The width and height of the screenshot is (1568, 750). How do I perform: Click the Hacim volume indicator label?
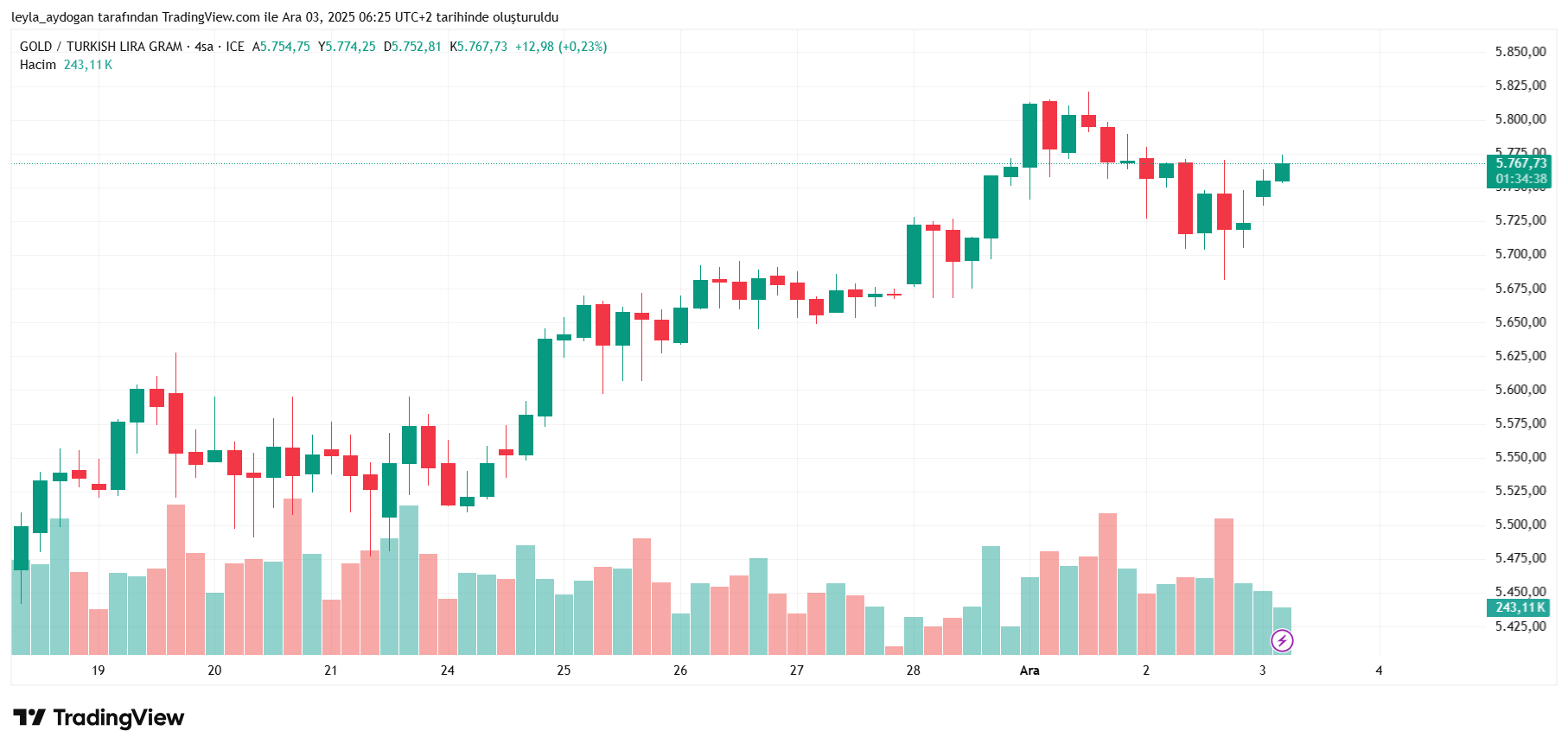click(x=38, y=65)
